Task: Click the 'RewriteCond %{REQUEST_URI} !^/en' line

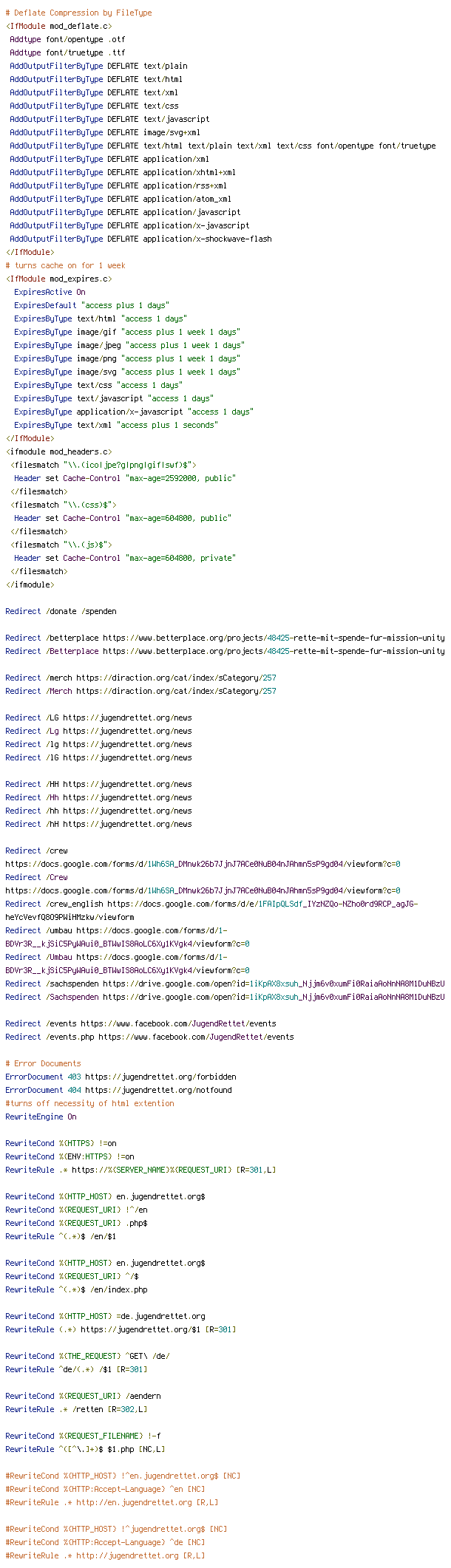Action: (76, 1210)
